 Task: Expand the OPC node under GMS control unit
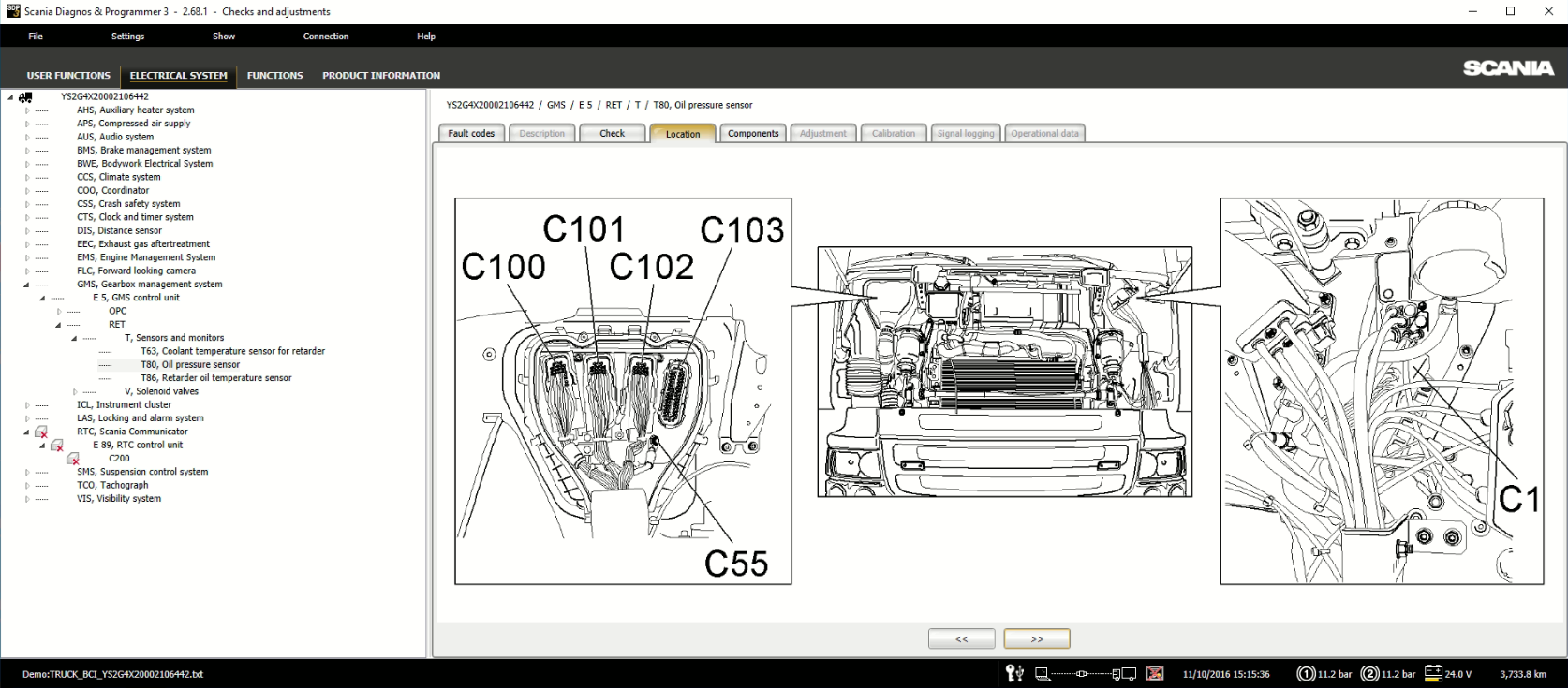coord(59,312)
